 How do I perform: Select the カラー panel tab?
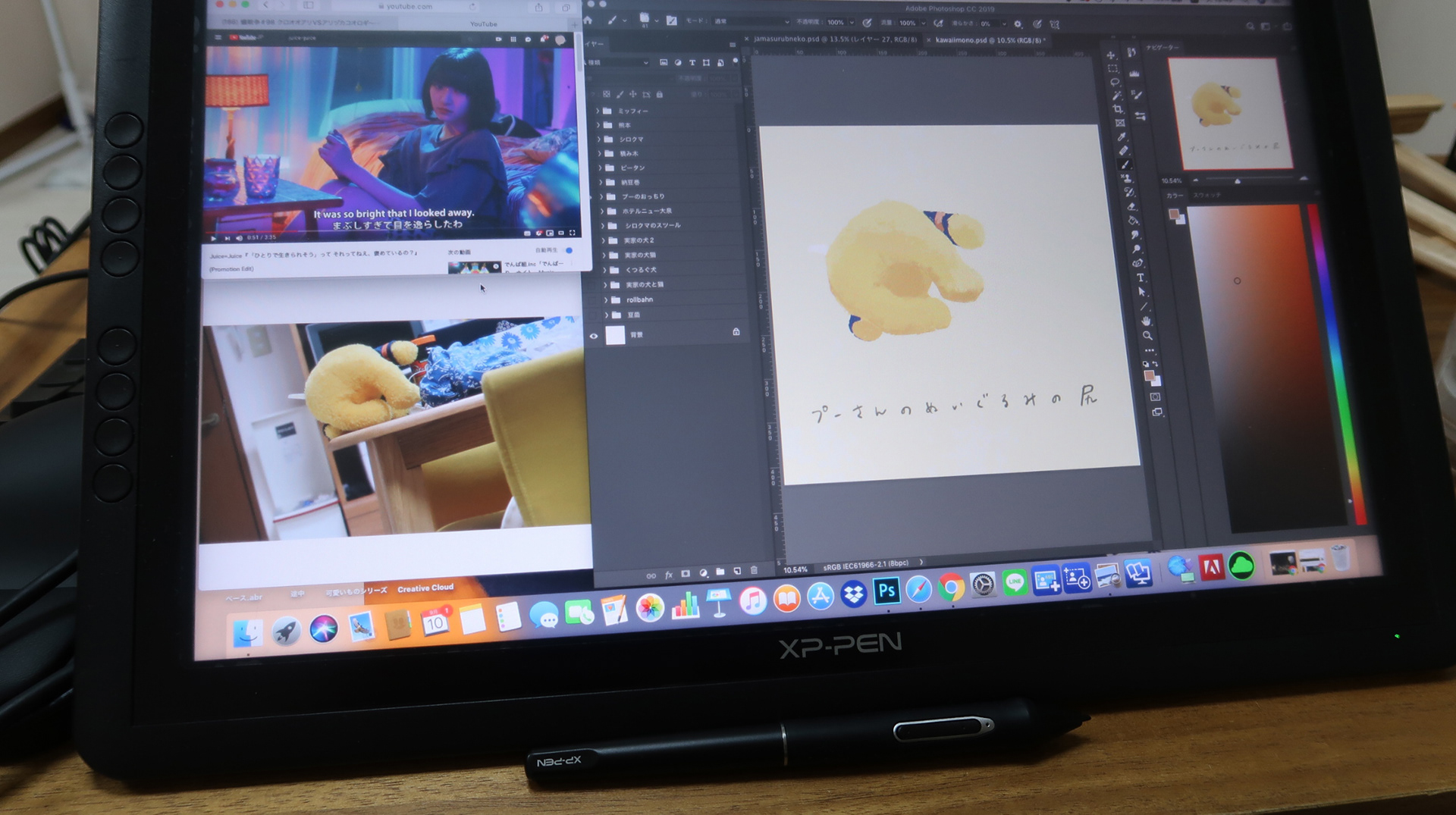pyautogui.click(x=1174, y=196)
